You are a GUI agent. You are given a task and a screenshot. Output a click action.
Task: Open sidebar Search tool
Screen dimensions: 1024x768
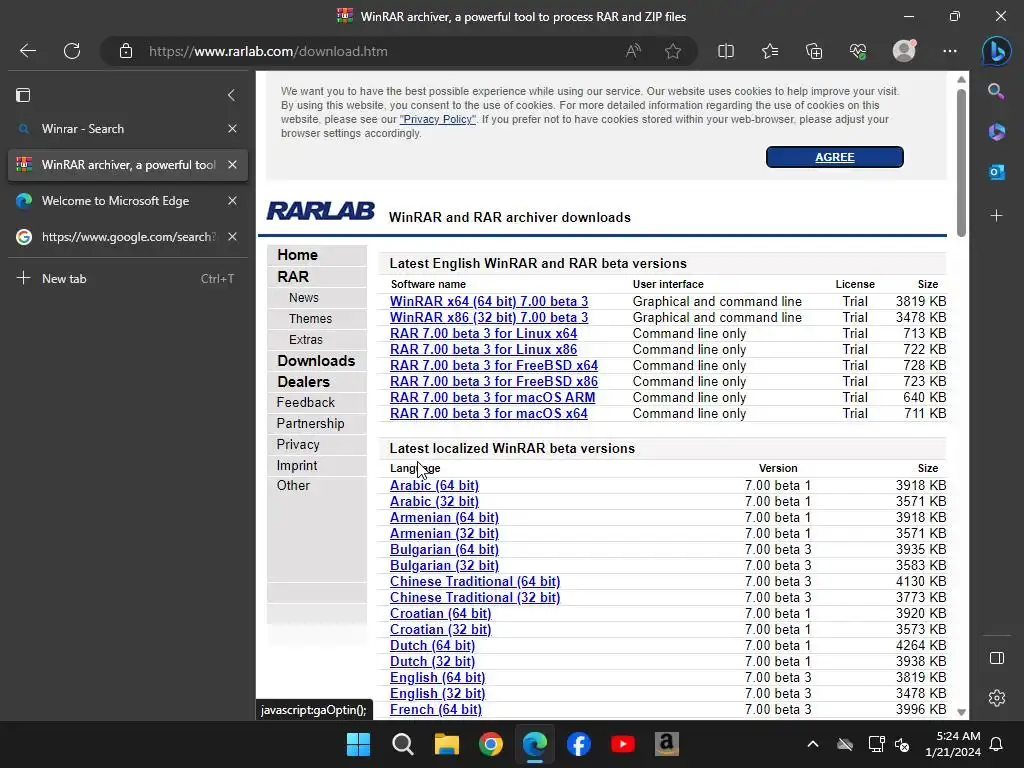pyautogui.click(x=996, y=91)
